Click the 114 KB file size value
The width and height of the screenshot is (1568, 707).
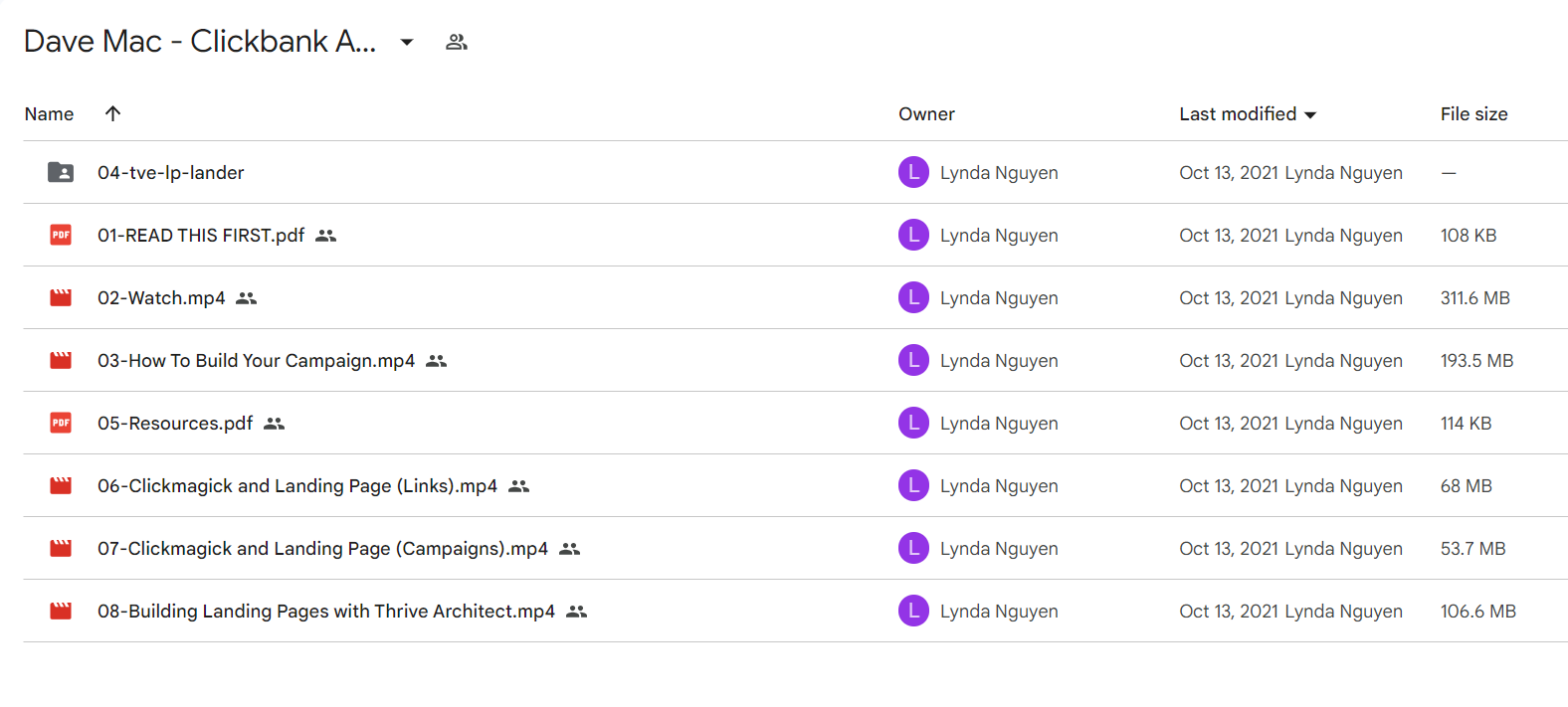click(1466, 424)
